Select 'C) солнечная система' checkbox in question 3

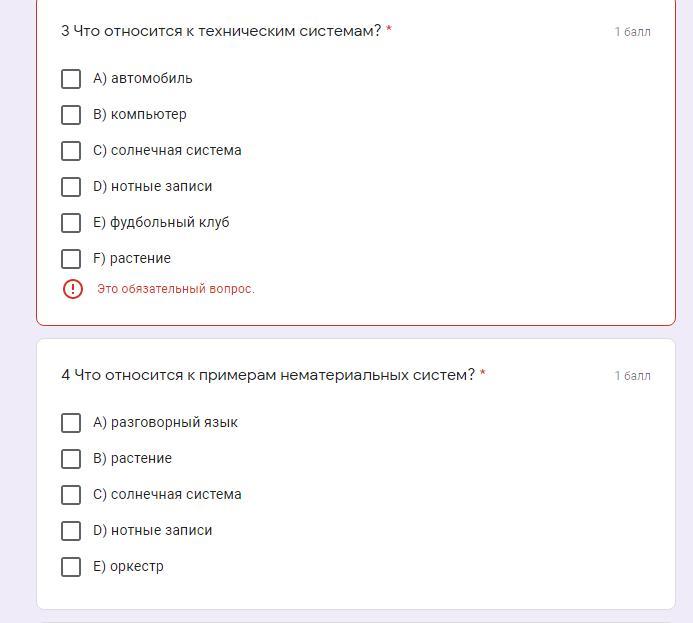click(71, 151)
